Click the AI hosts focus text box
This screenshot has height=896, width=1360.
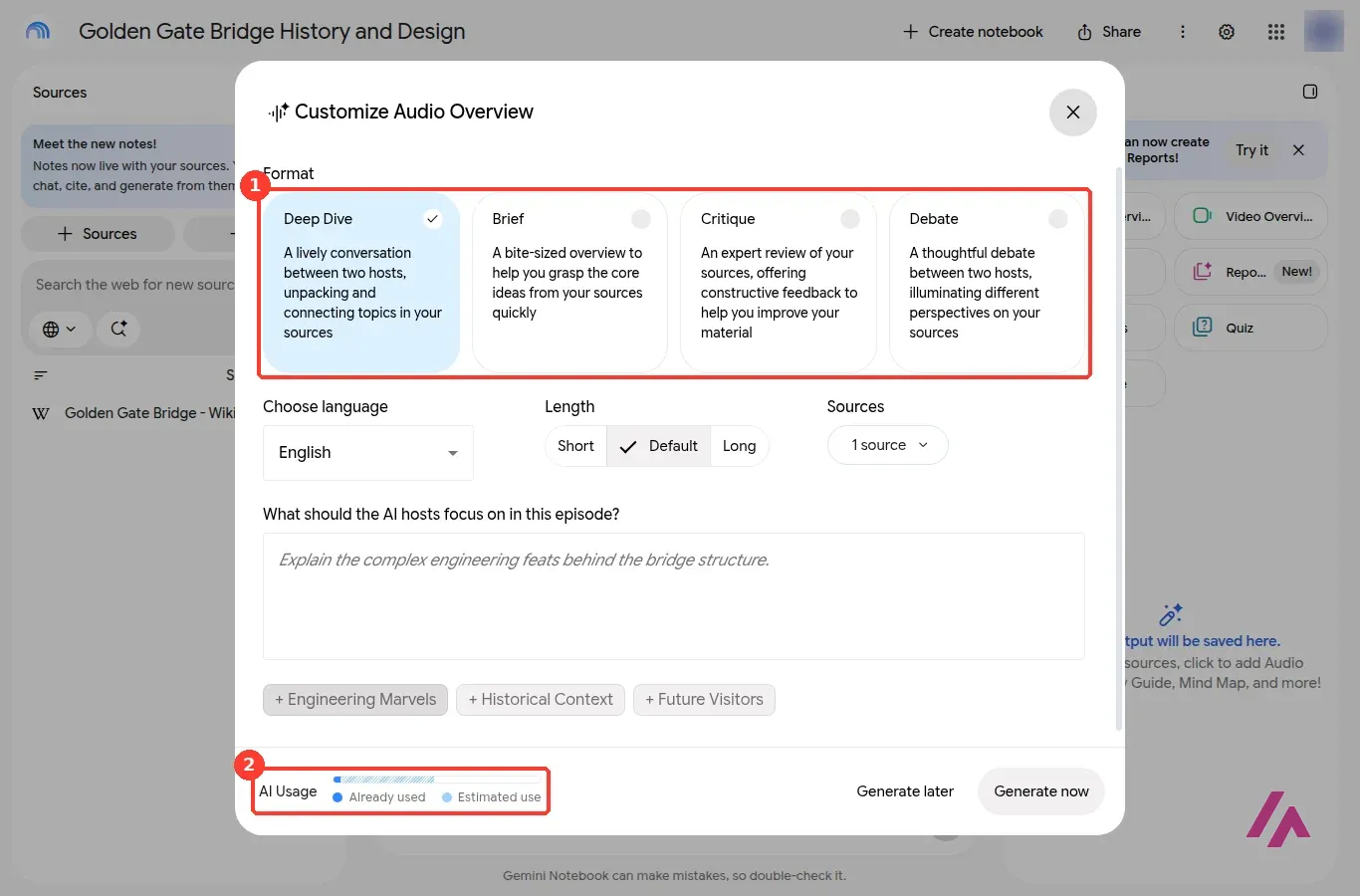click(674, 596)
